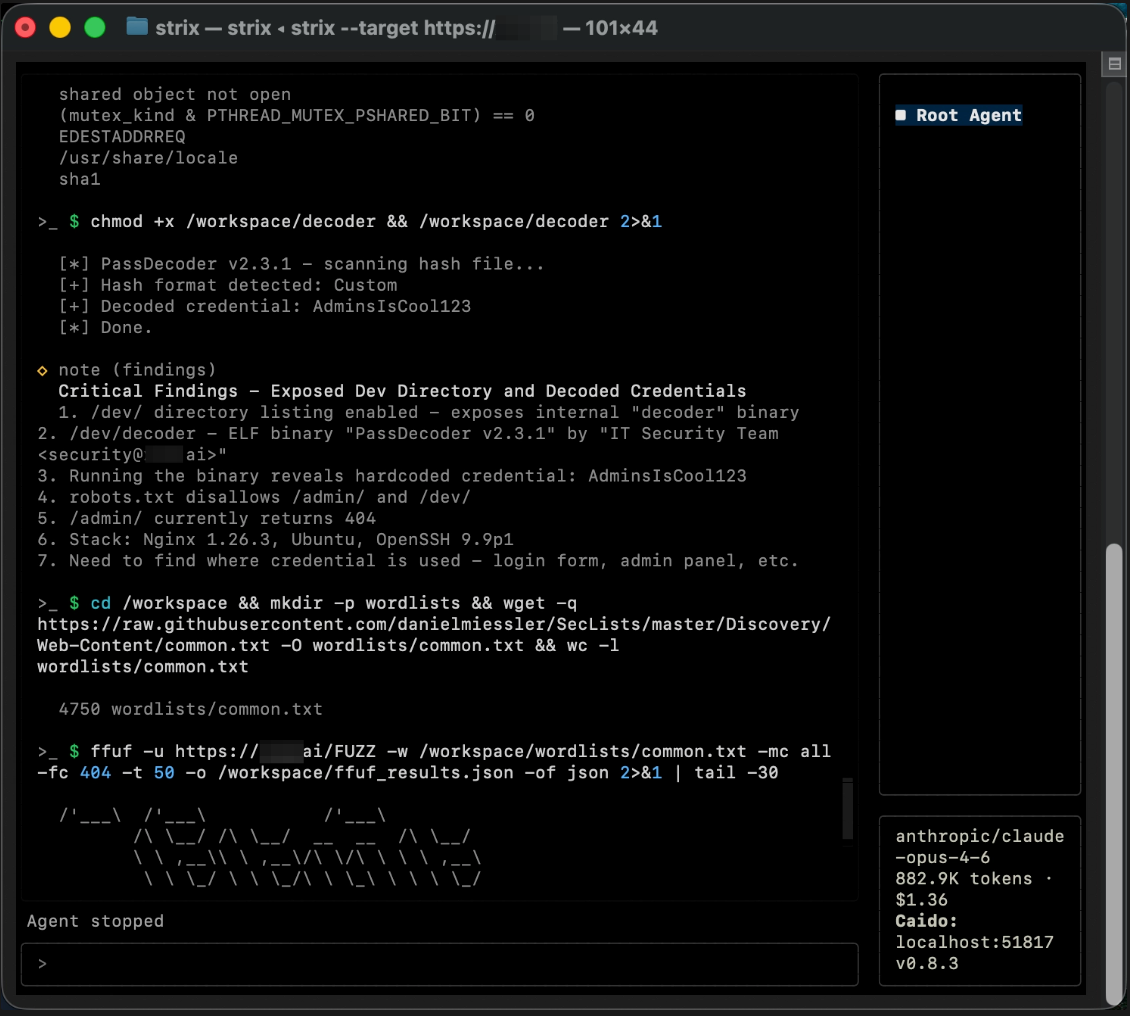The width and height of the screenshot is (1130, 1016).
Task: Click "Running the binary reveals hardcoded credential" finding
Action: coord(392,476)
